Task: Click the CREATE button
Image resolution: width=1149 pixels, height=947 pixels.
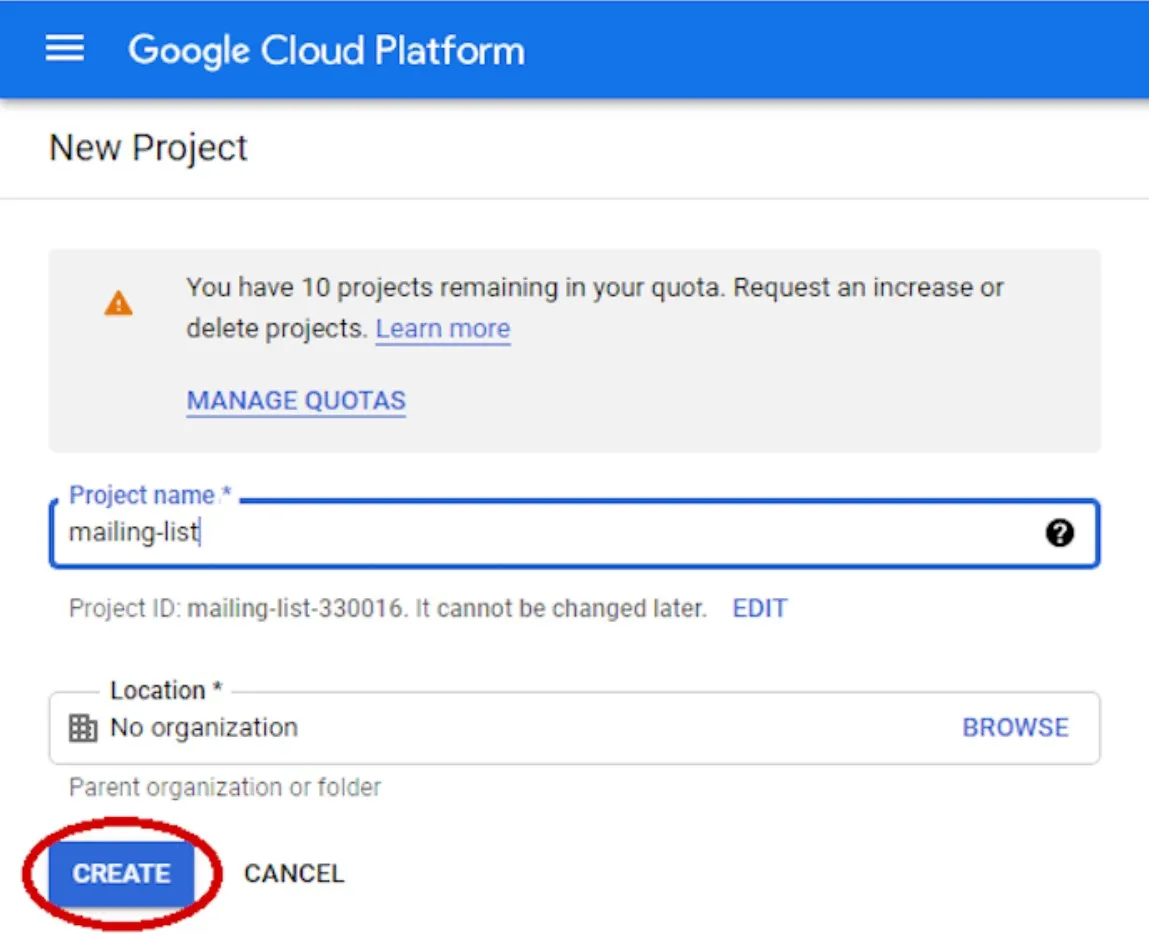Action: point(122,873)
